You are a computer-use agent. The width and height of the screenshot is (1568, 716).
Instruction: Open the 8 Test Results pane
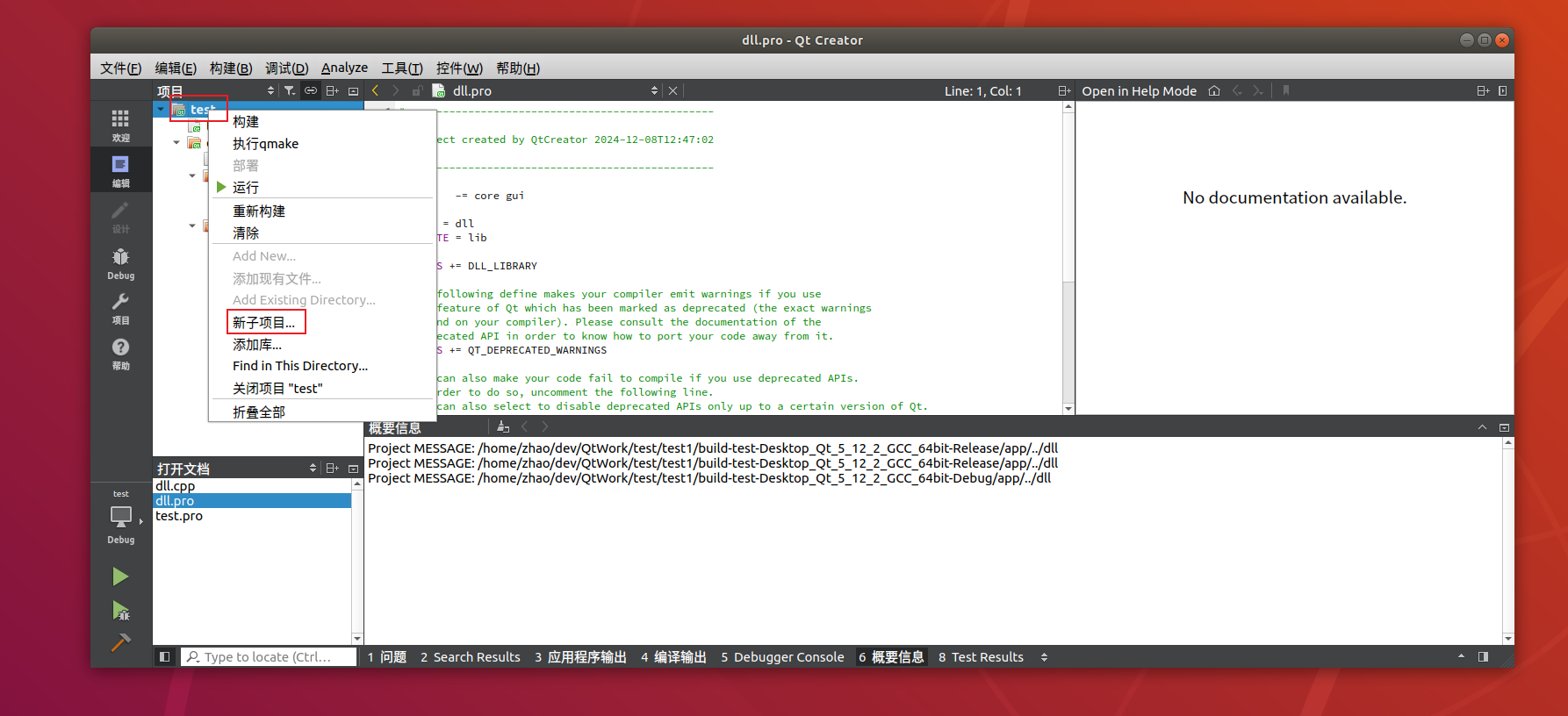coord(981,657)
